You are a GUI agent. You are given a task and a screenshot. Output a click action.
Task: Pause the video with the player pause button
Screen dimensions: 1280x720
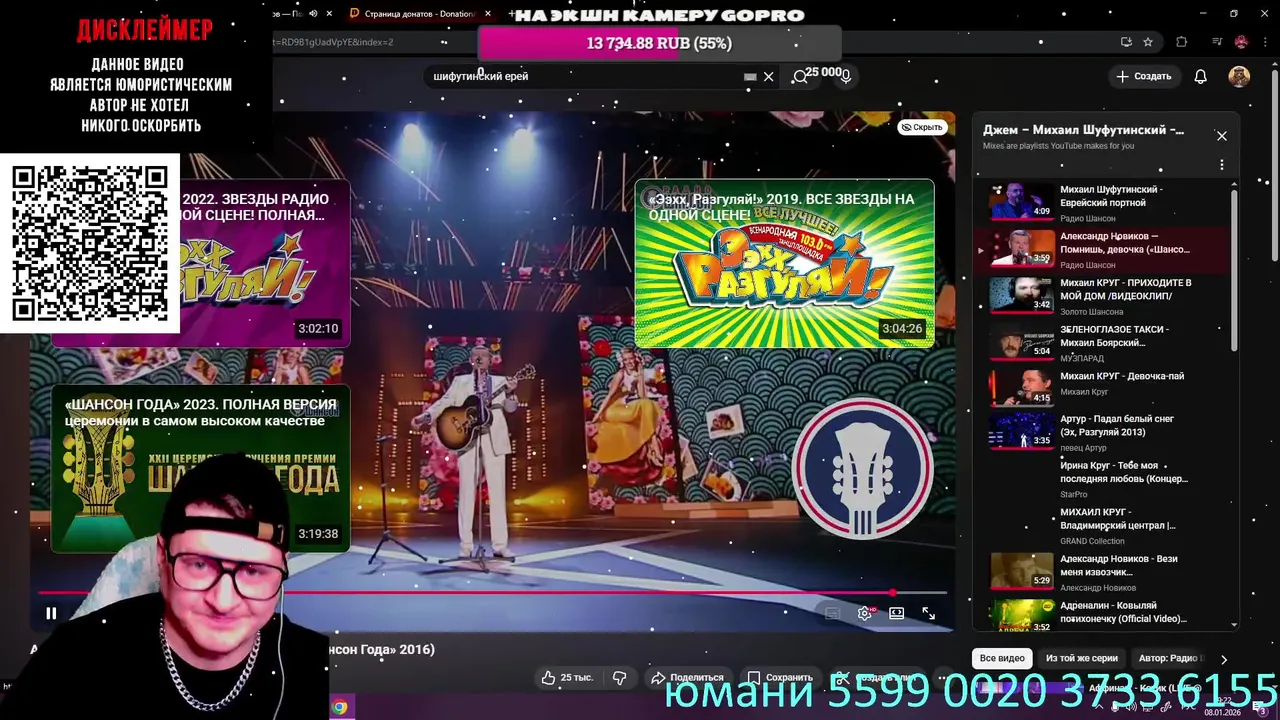51,613
